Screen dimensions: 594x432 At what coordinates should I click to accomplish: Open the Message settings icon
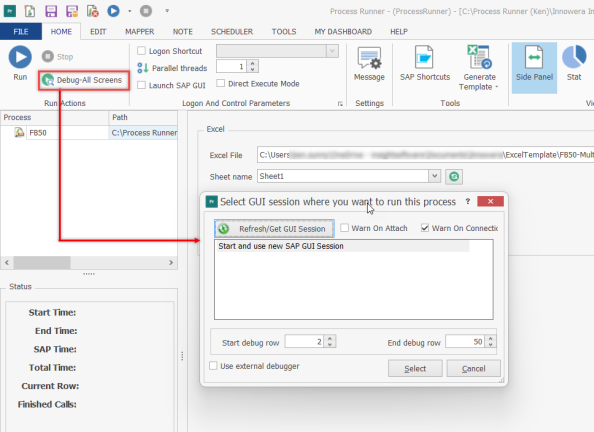point(369,63)
